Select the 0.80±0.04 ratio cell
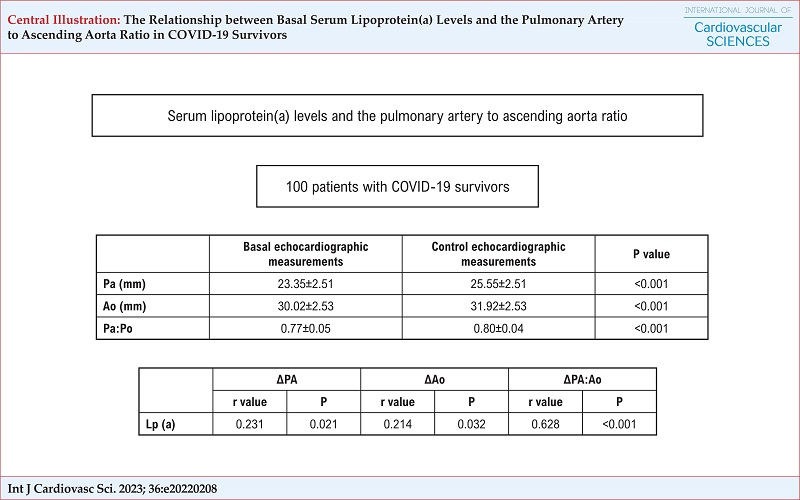This screenshot has height=500, width=800. pos(498,329)
